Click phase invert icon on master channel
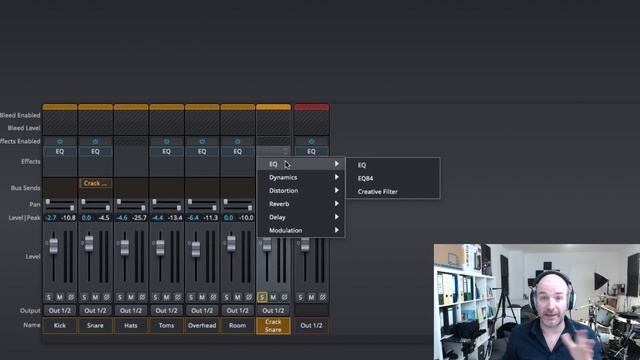The height and width of the screenshot is (360, 640). pos(322,297)
